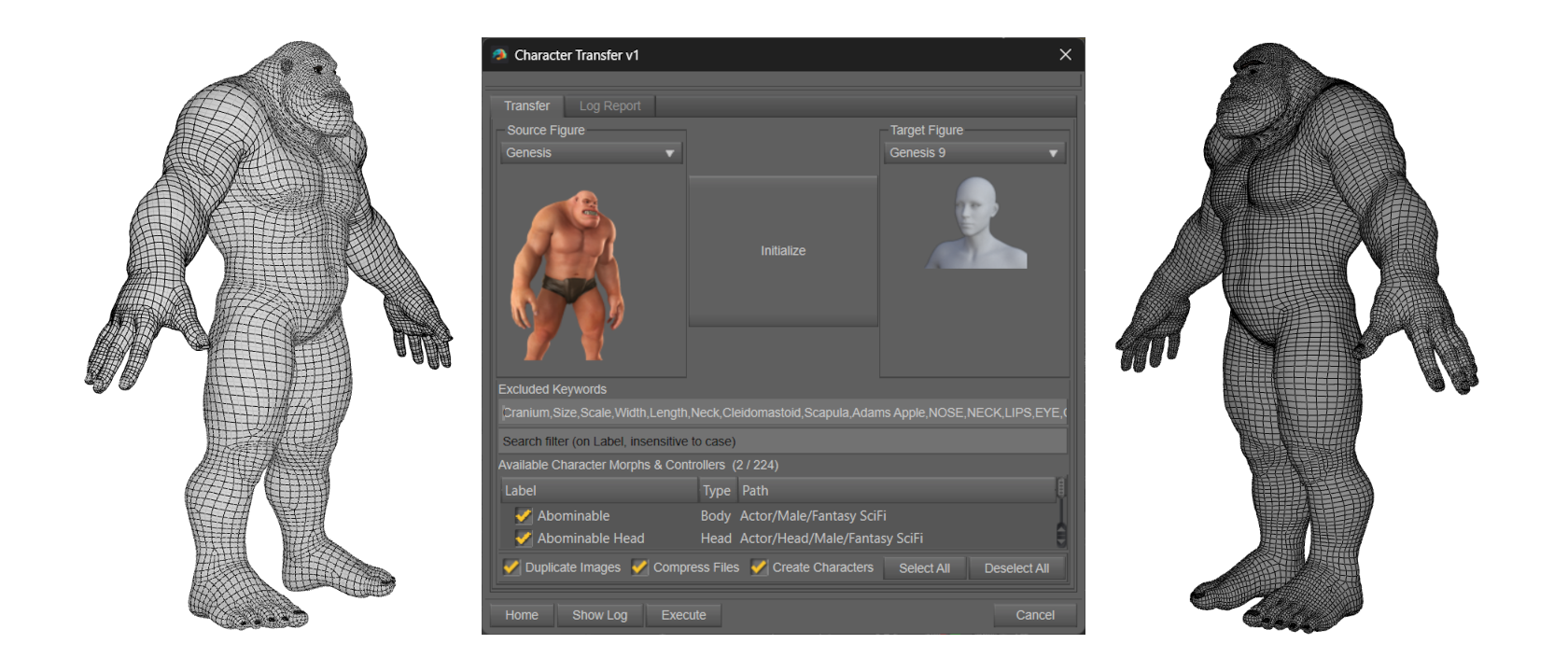Click the Search filter input field
Screen dimensions: 1568x672
(x=782, y=441)
